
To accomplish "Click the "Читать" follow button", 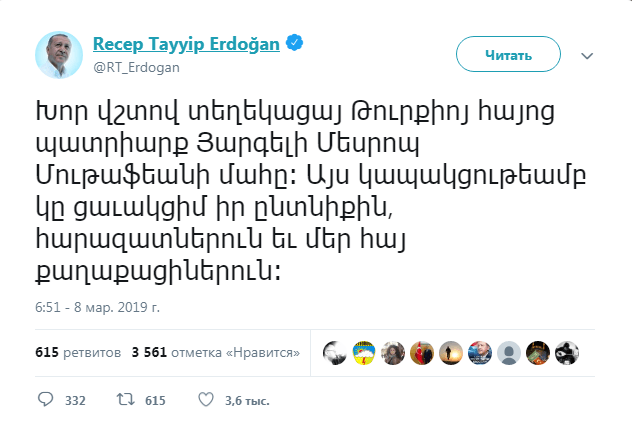I will [x=508, y=55].
